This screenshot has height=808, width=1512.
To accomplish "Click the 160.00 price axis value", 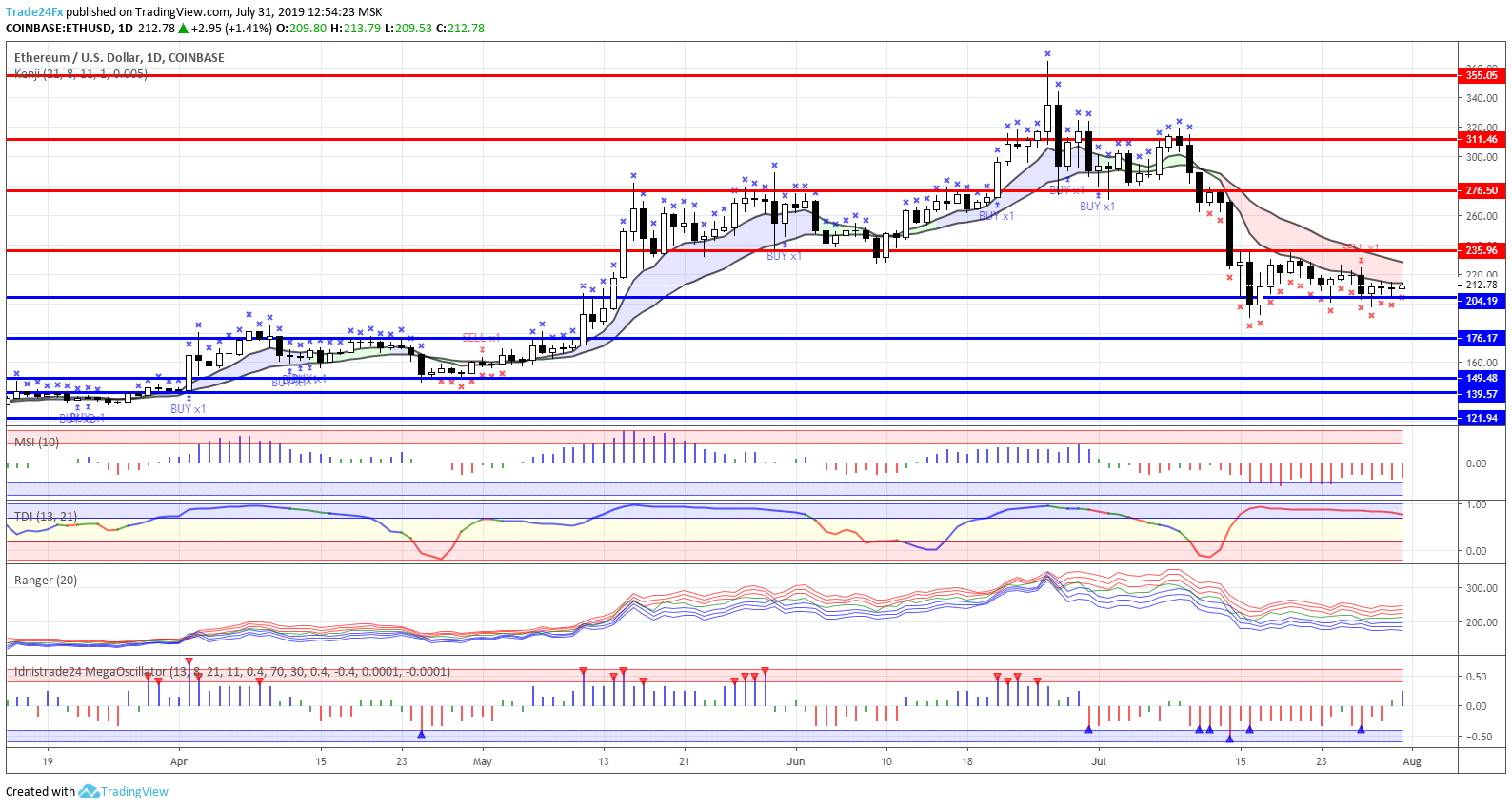I will pos(1482,363).
